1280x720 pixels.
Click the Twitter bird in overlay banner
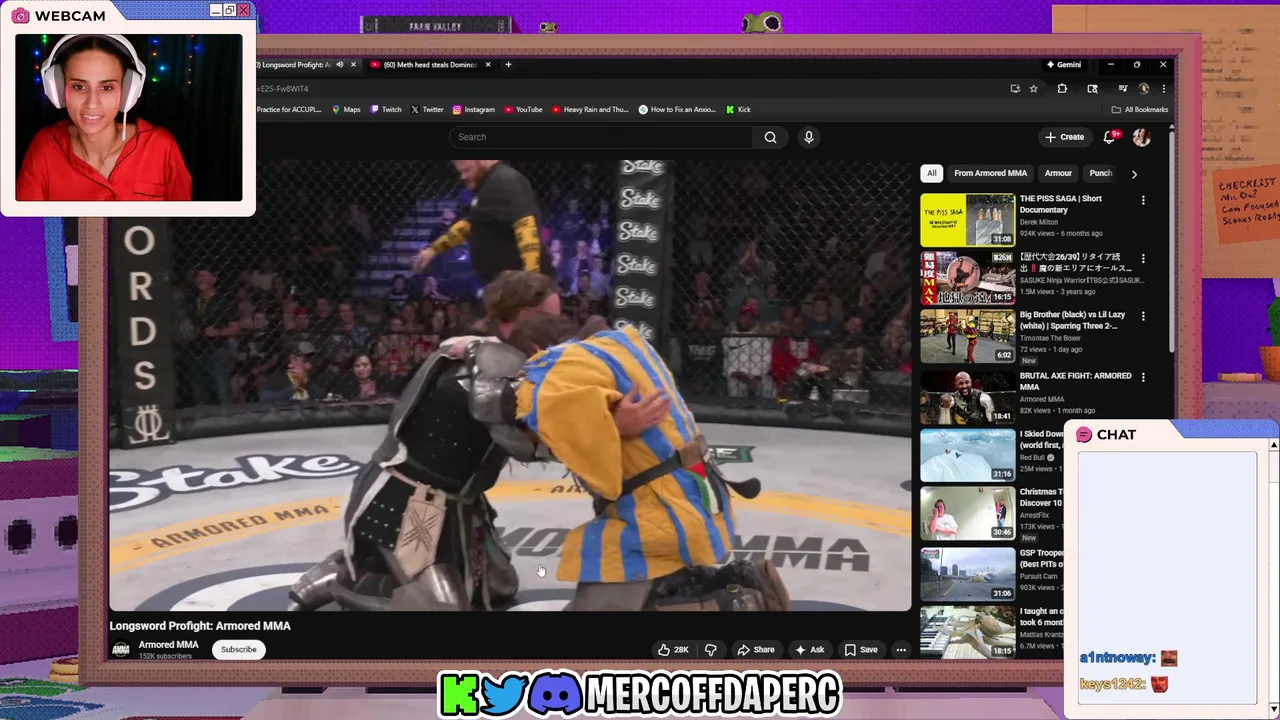coord(506,694)
